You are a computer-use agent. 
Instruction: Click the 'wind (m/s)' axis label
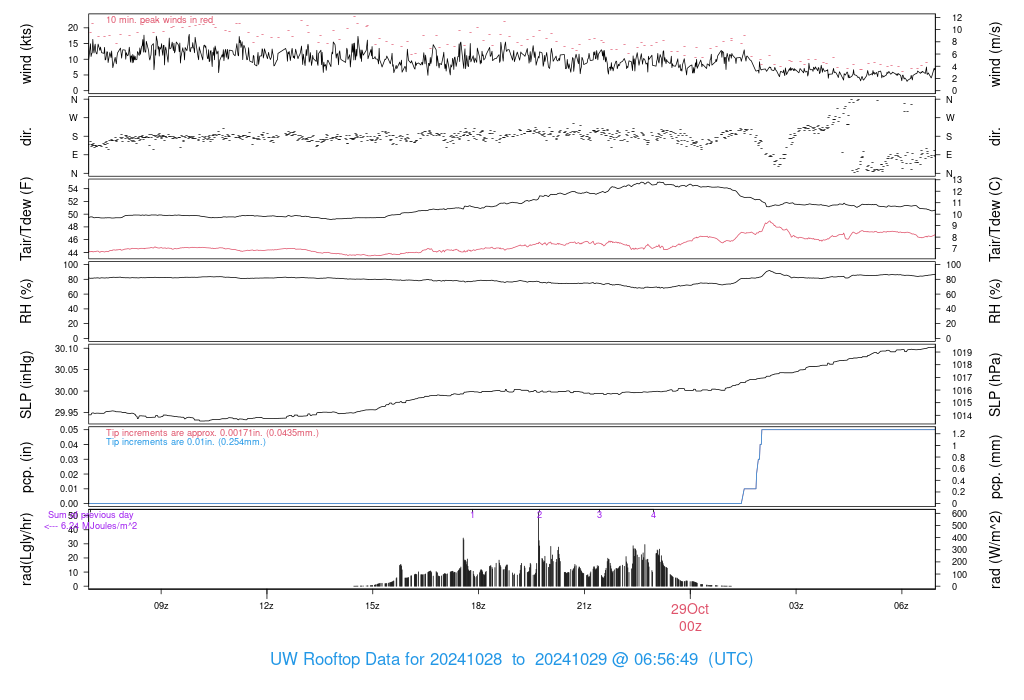[995, 54]
